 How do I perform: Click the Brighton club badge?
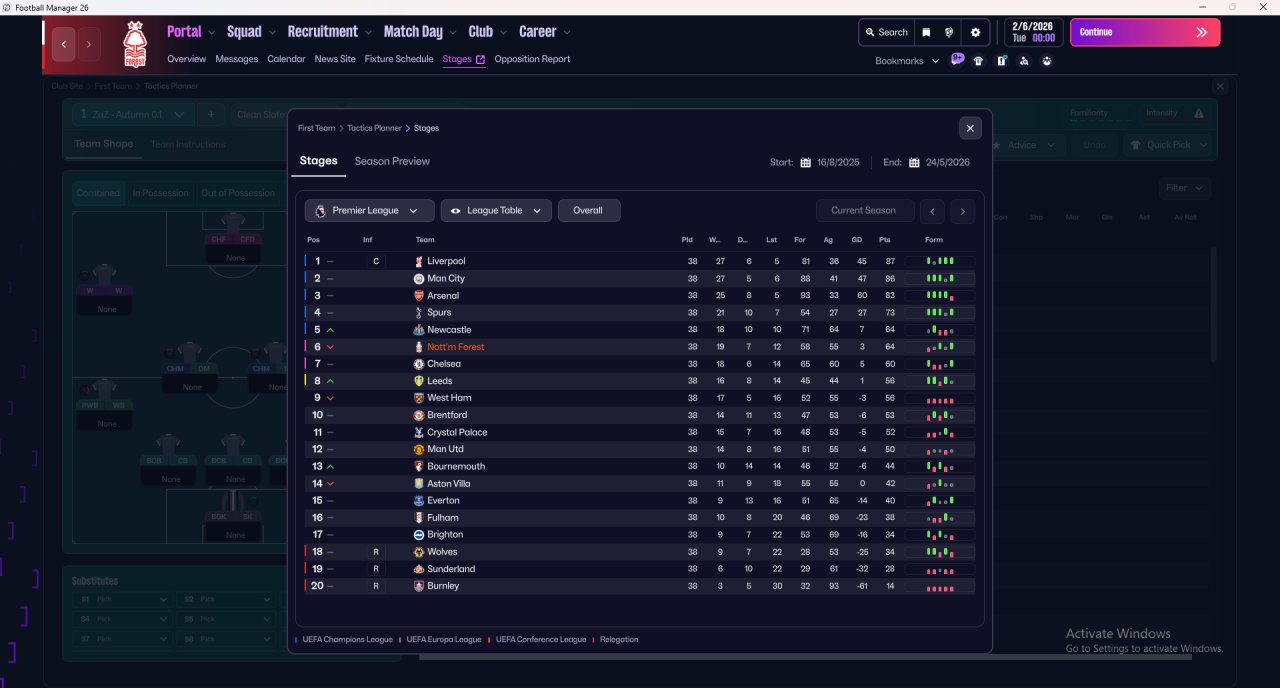[x=419, y=535]
